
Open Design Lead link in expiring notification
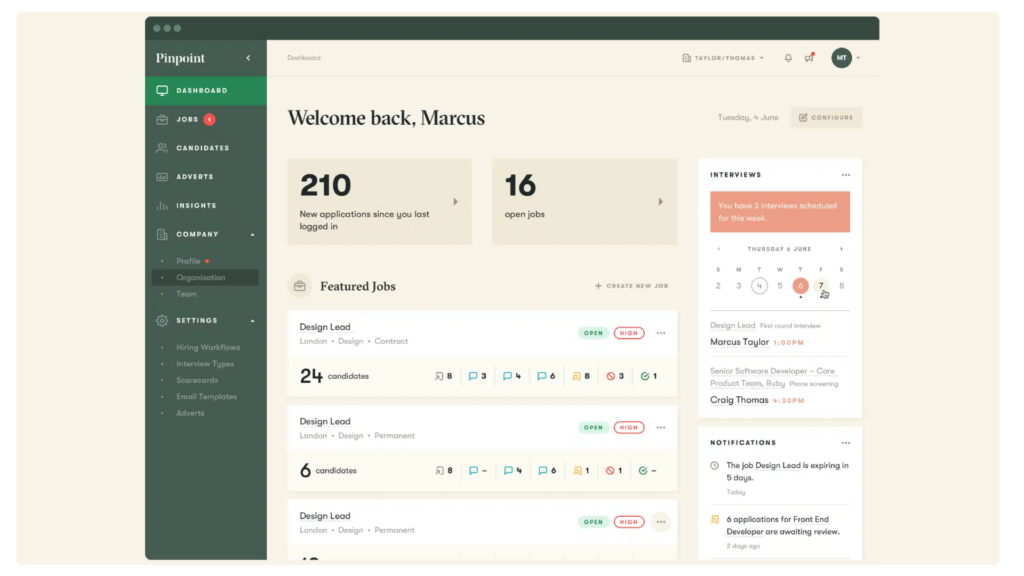(778, 466)
